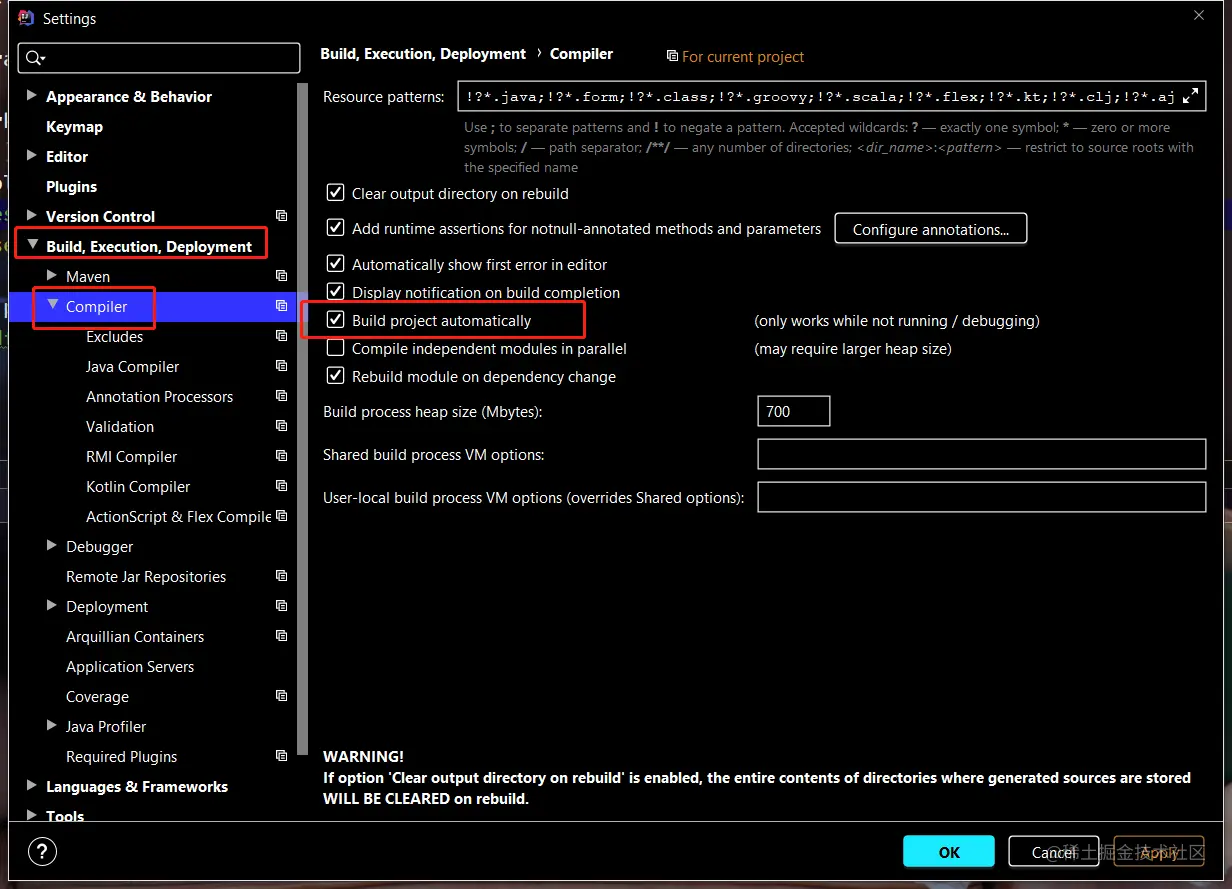The height and width of the screenshot is (889, 1232).
Task: Select Kotlin Compiler settings
Action: [x=138, y=487]
